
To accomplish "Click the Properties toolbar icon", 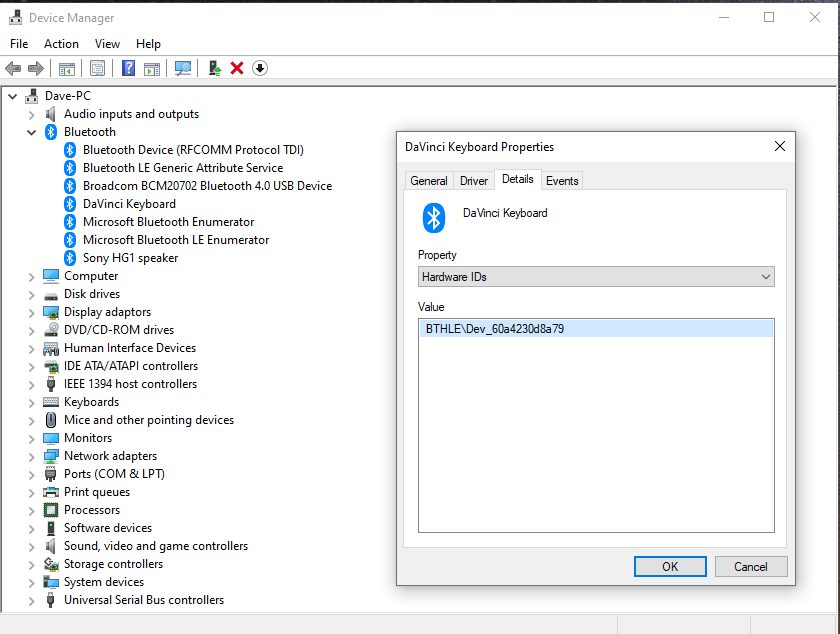I will click(x=98, y=68).
